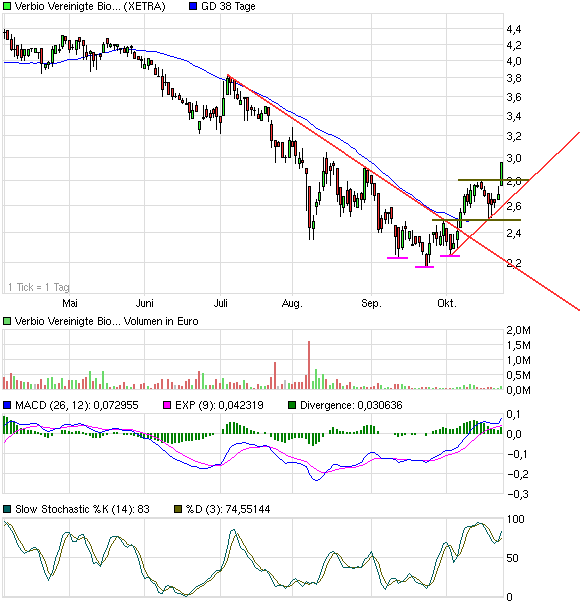The image size is (580, 606).
Task: Click the '4,0' price axis value
Action: (514, 61)
